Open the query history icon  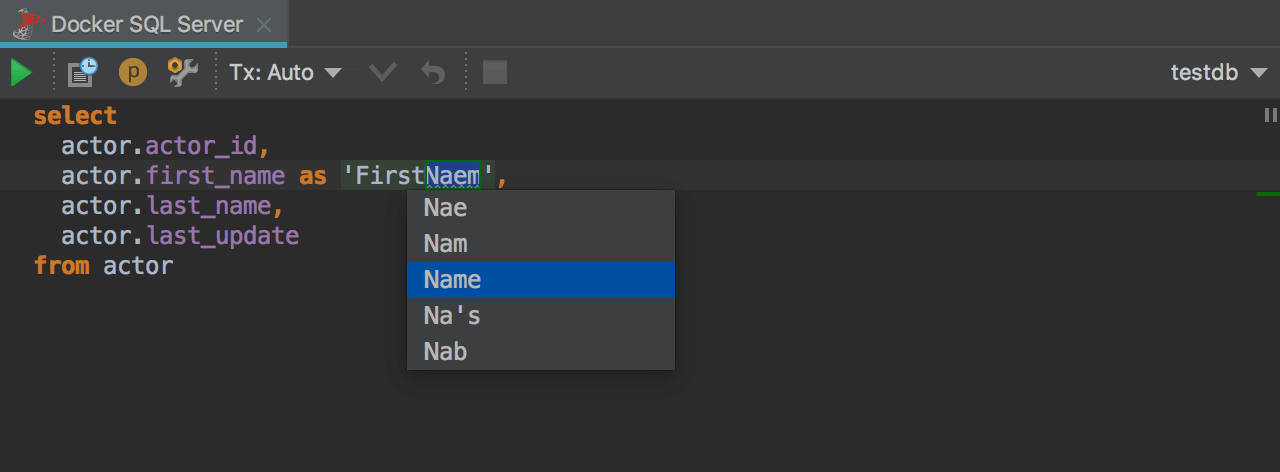click(x=83, y=72)
